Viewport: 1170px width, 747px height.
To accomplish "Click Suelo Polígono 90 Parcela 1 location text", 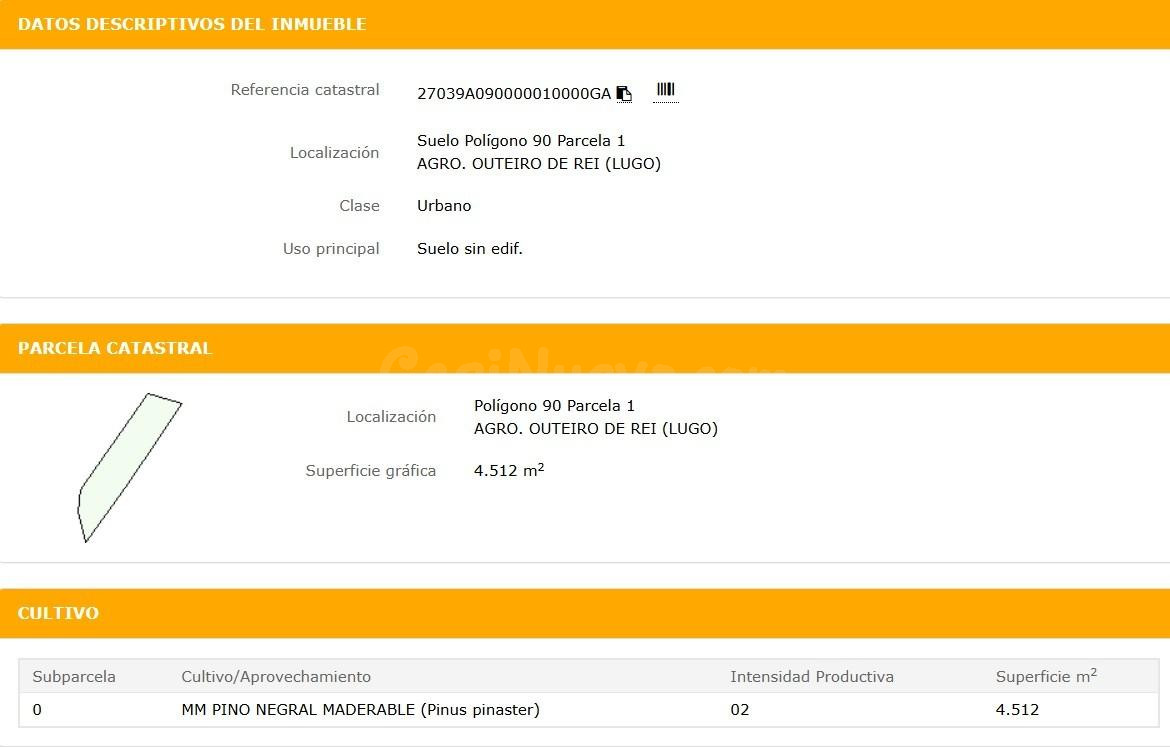I will [x=521, y=141].
